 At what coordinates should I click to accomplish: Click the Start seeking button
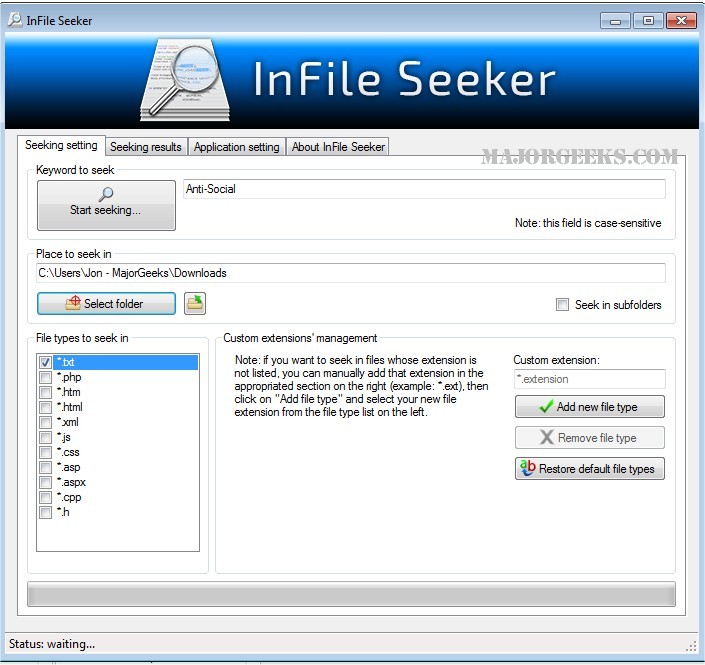[x=106, y=205]
